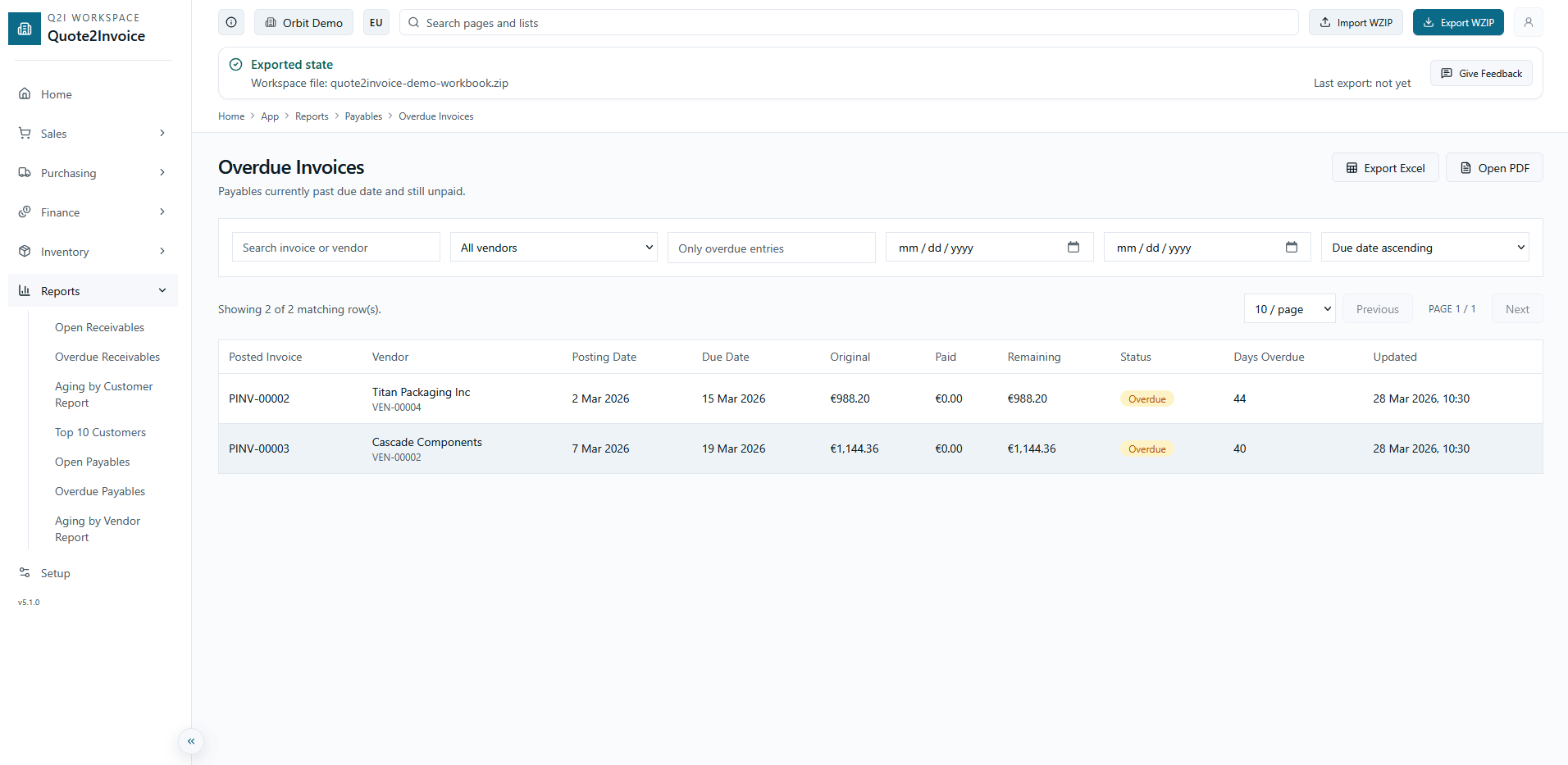Screen dimensions: 1568x765
Task: Open the Due date ascending sort dropdown
Action: point(1424,248)
